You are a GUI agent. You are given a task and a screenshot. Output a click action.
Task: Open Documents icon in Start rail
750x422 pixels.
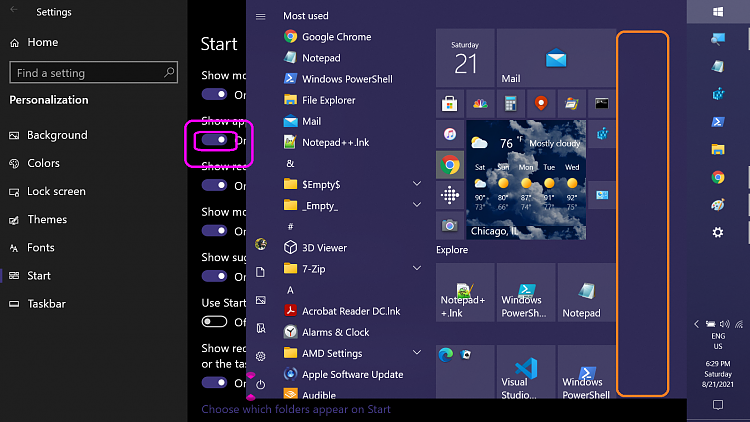pos(261,272)
